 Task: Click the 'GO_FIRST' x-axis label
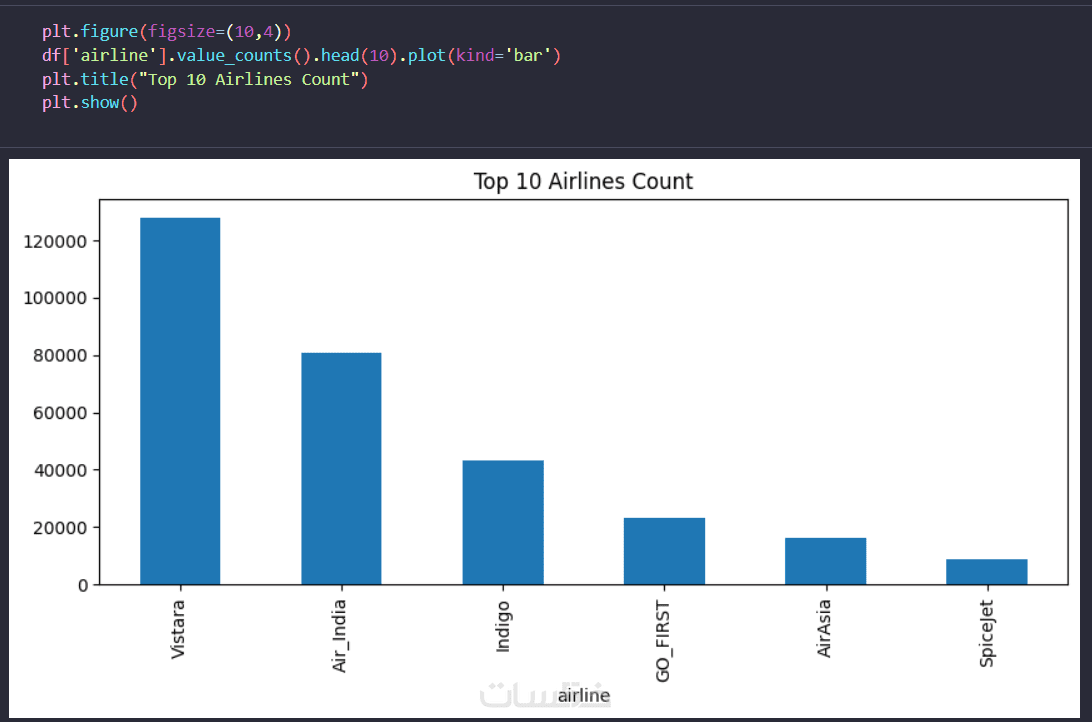click(x=663, y=641)
